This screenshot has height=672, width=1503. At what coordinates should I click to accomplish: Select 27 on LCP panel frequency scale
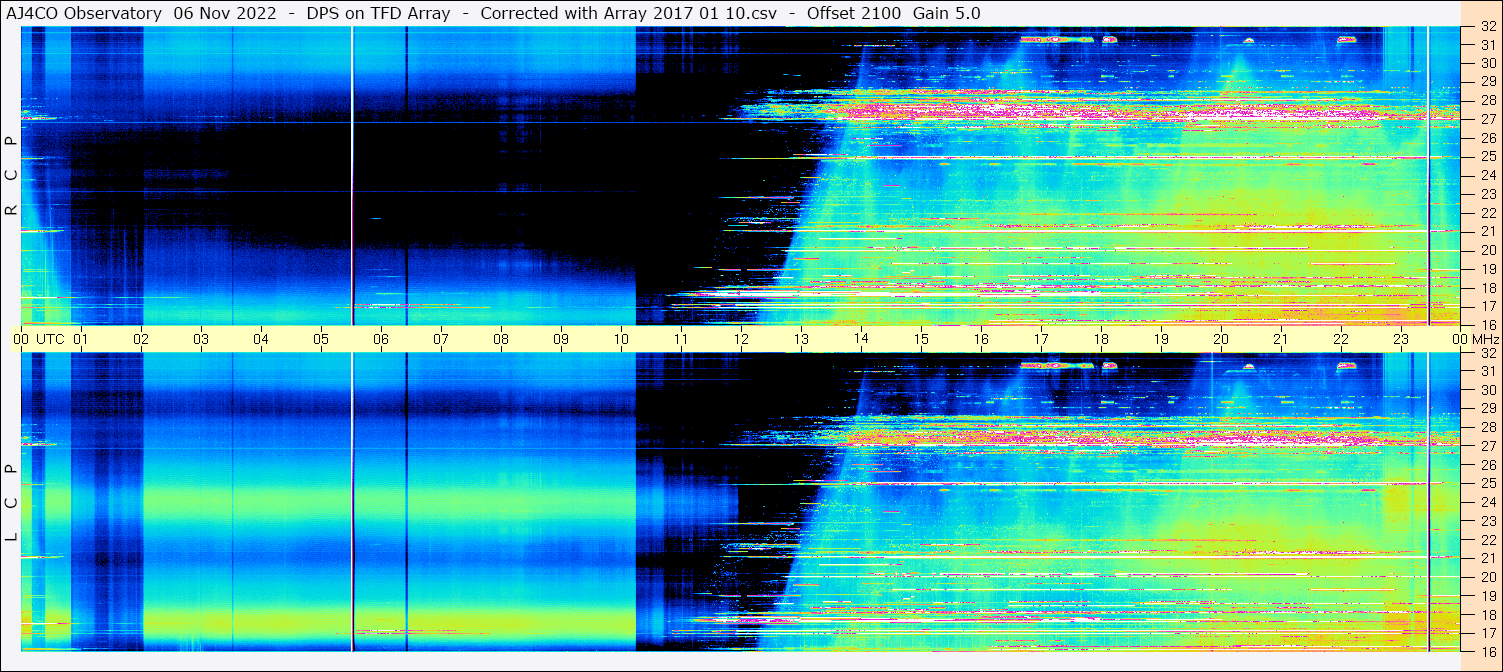[x=1487, y=446]
